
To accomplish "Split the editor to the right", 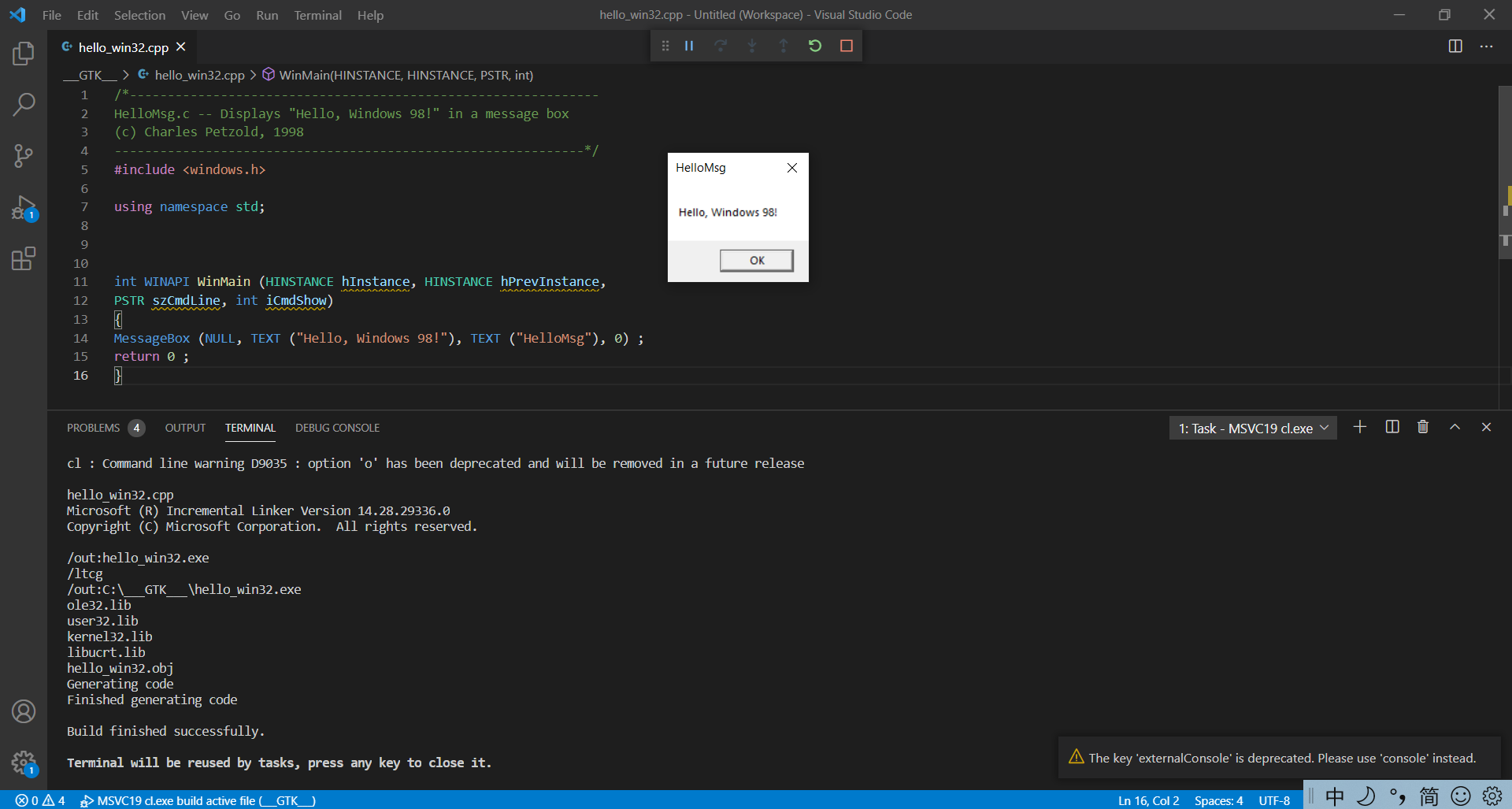I will tap(1455, 46).
